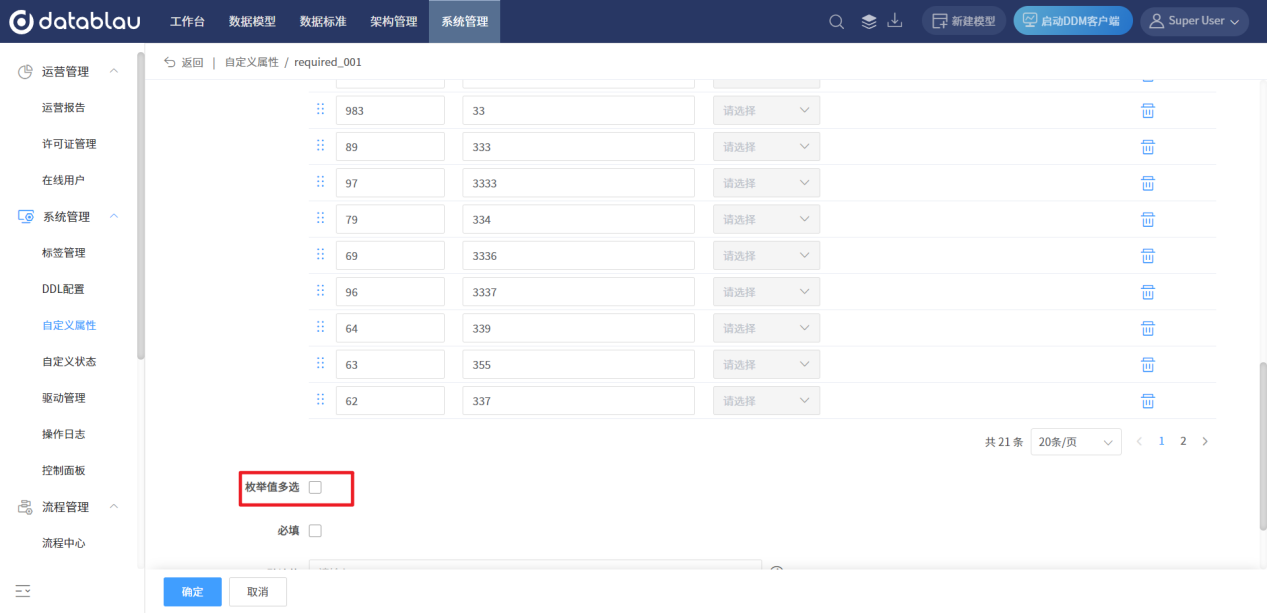Delete the row with value 63
This screenshot has width=1267, height=613.
1148,364
